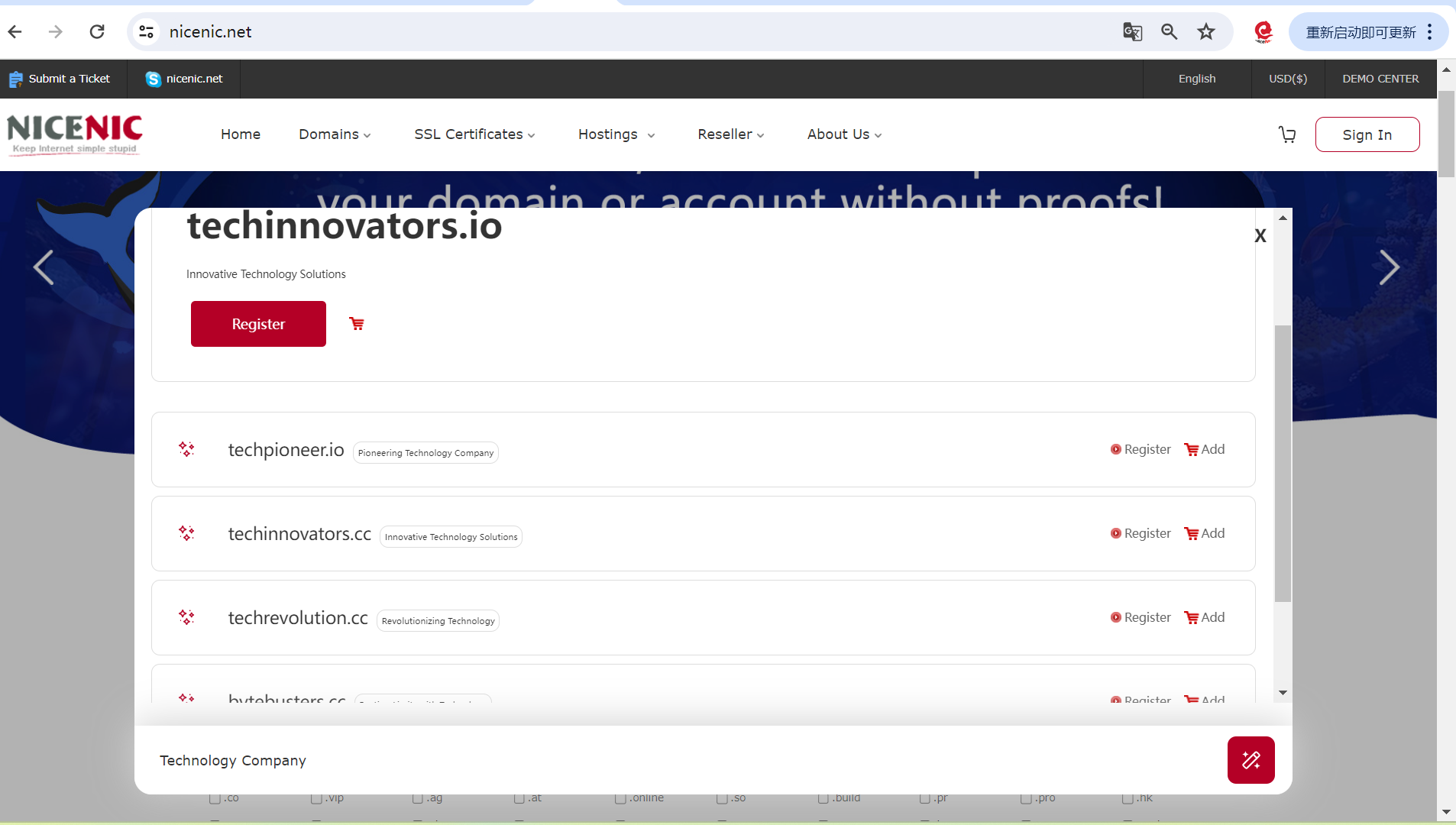Viewport: 1456px width, 825px height.
Task: Click the popup scrollbar down arrow
Action: click(1283, 693)
